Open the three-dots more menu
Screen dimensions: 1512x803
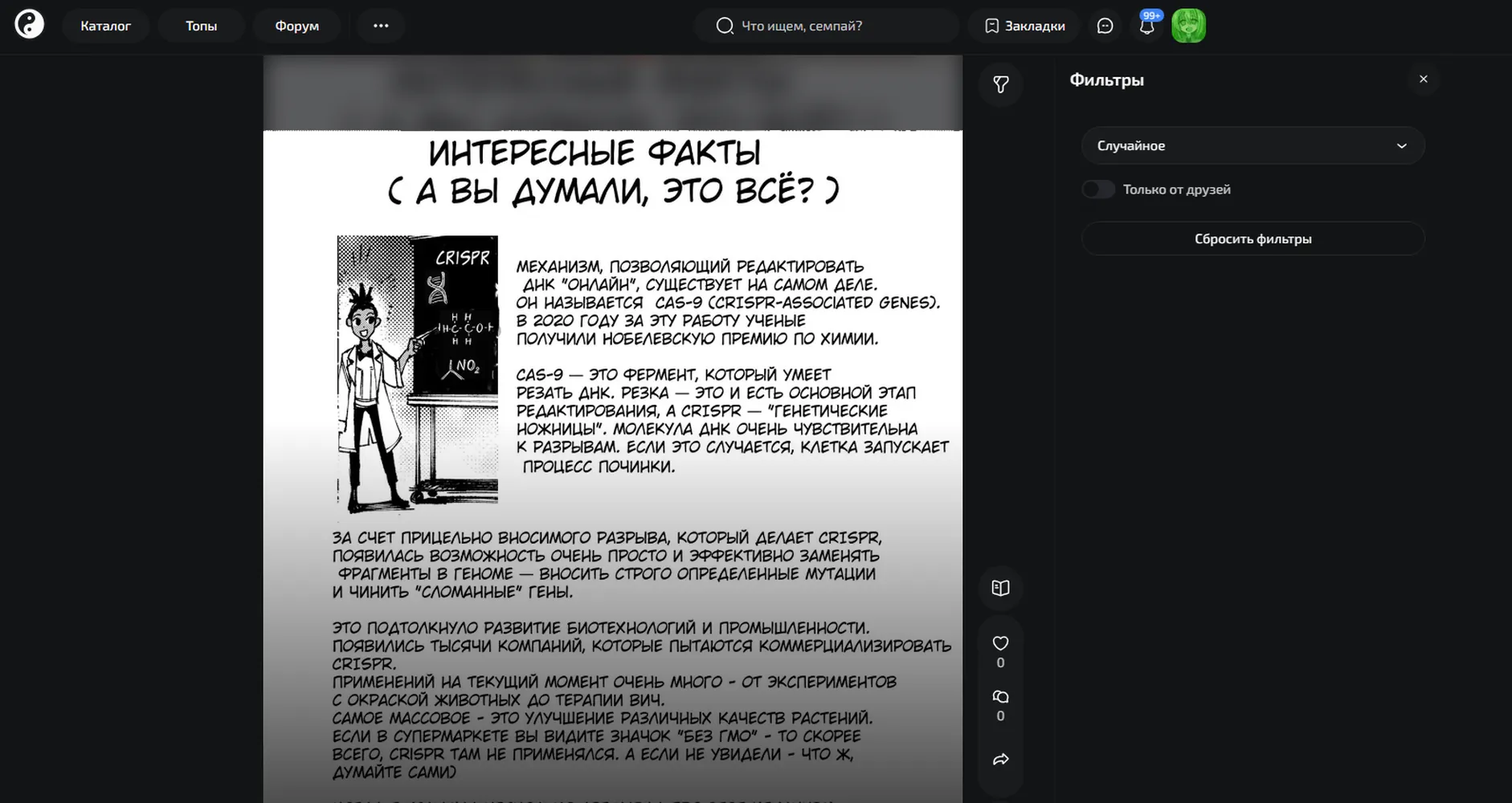pos(381,26)
